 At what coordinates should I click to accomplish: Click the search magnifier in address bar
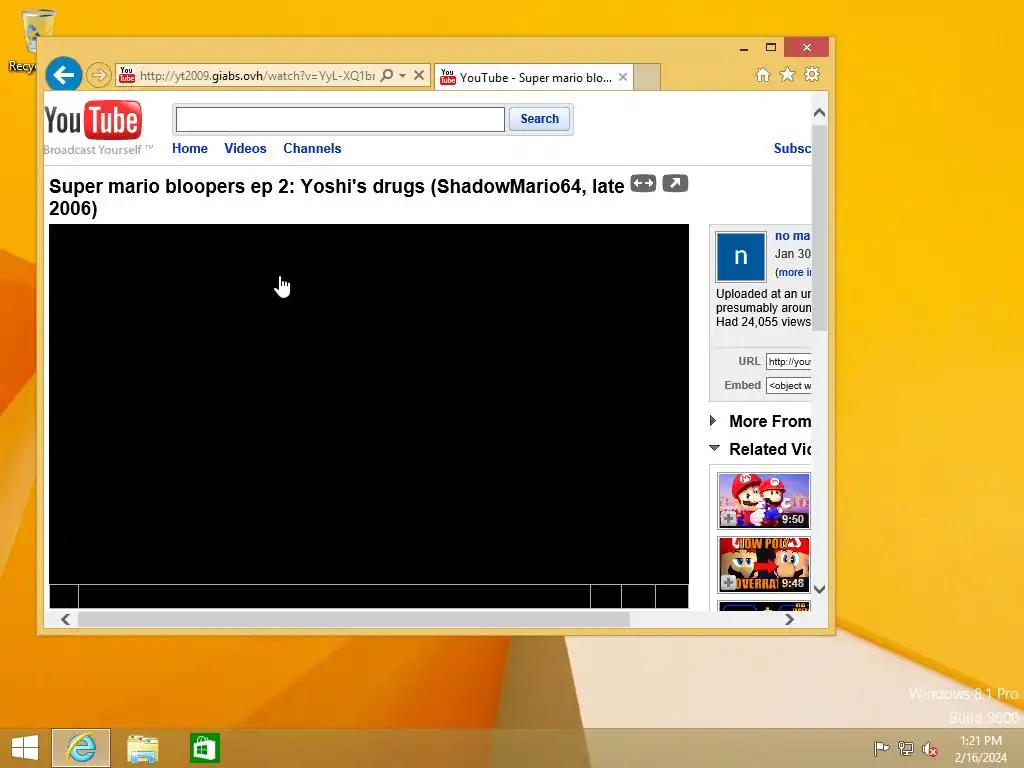387,75
